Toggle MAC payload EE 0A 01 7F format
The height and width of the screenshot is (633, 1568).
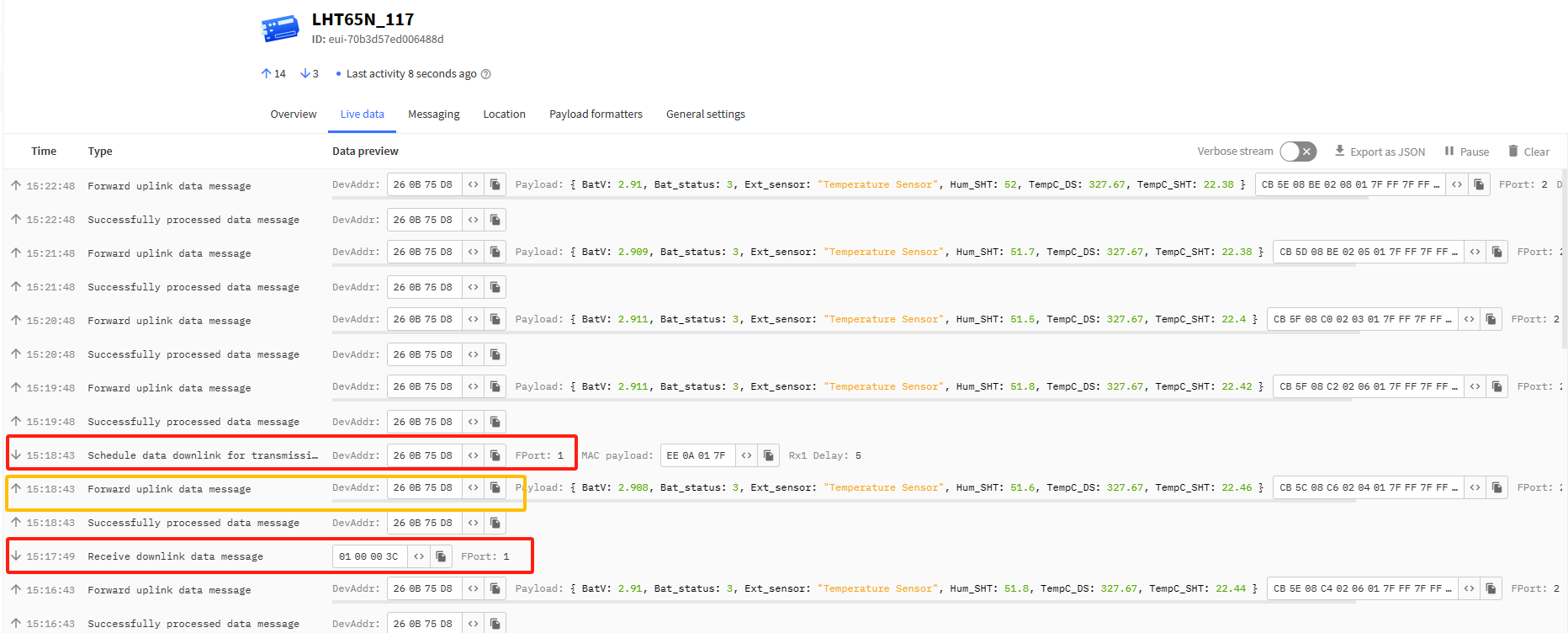point(746,455)
